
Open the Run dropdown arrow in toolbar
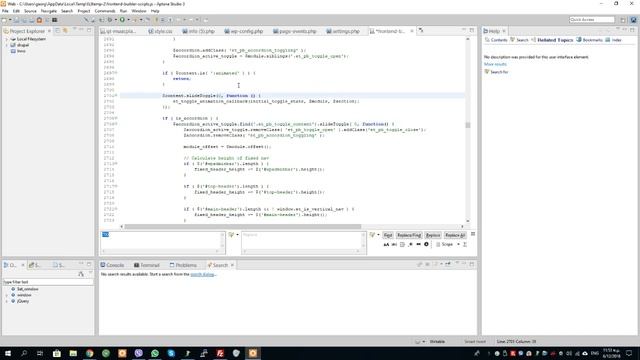point(128,20)
